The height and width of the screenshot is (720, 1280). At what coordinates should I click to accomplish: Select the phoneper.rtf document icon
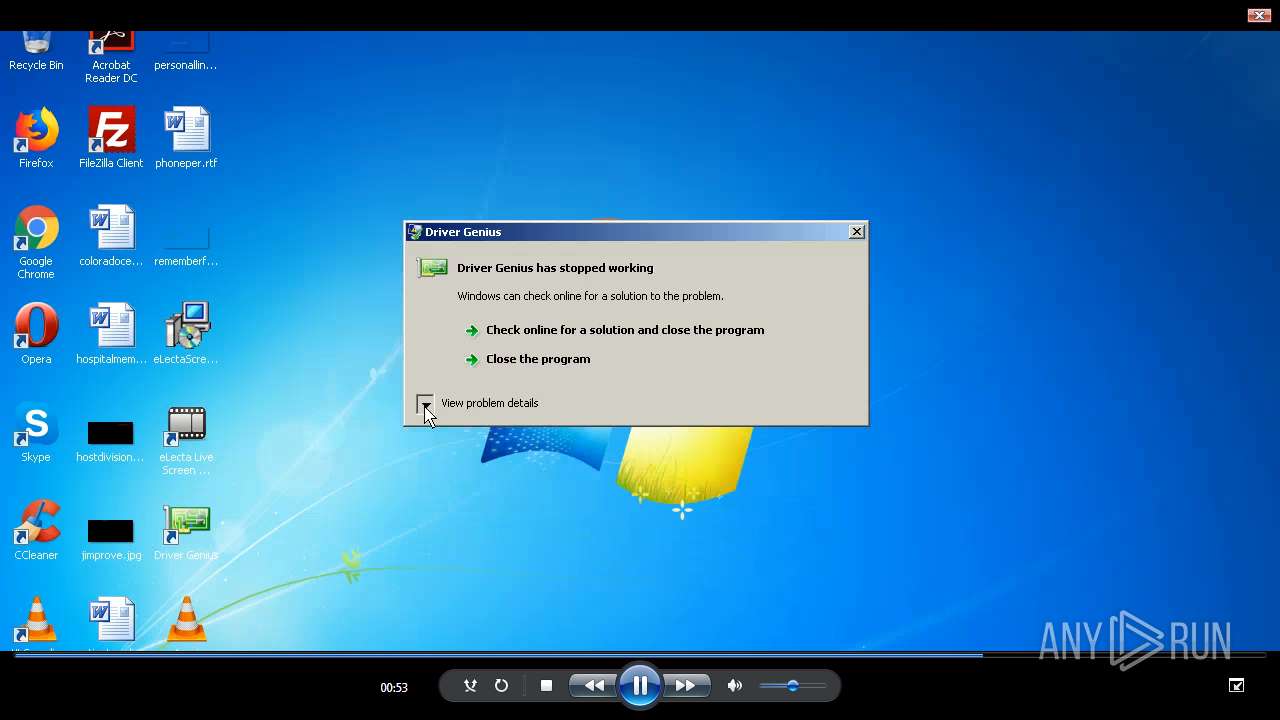[x=186, y=137]
